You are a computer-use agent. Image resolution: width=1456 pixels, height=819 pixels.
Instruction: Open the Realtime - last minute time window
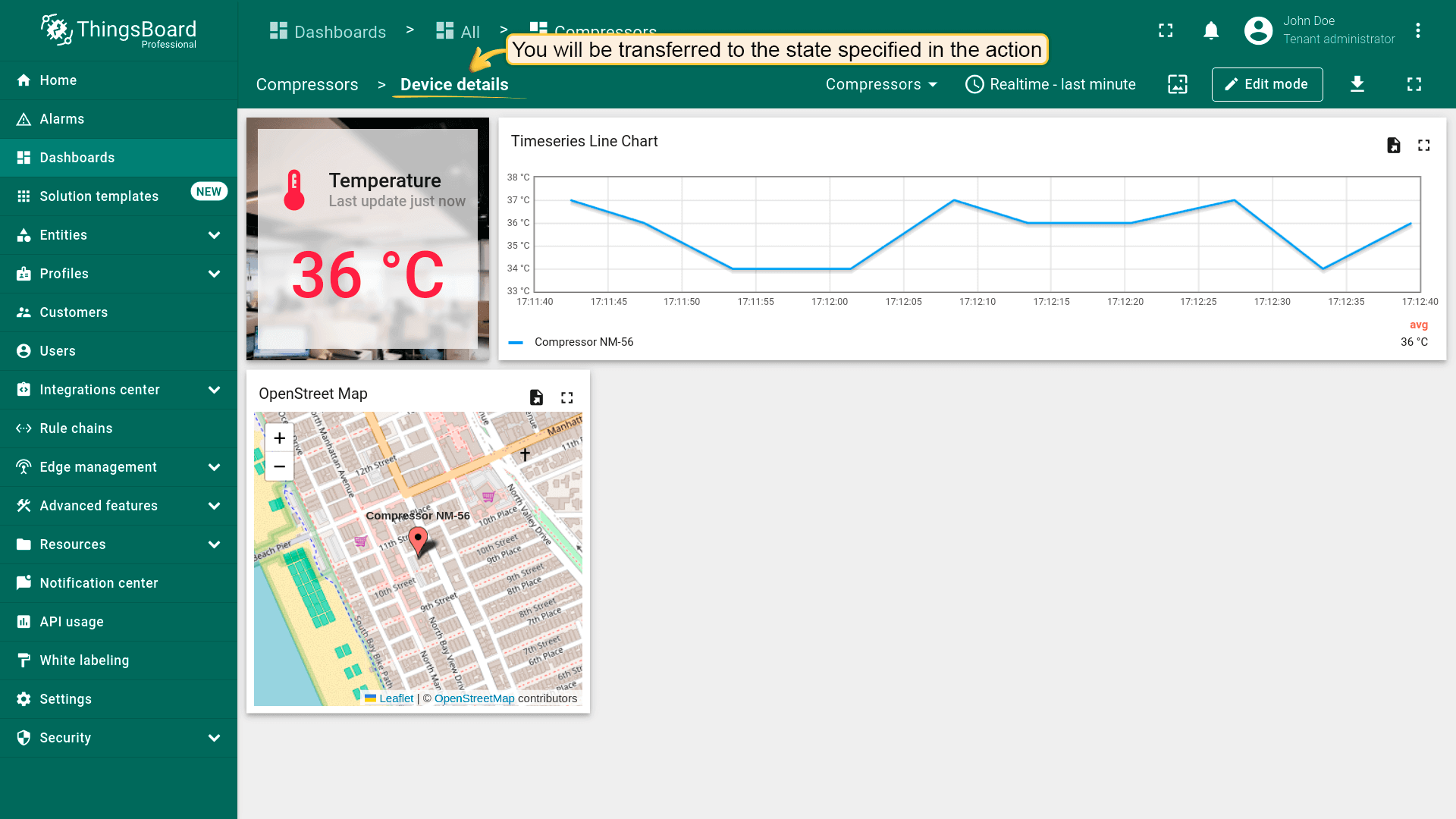(1050, 84)
